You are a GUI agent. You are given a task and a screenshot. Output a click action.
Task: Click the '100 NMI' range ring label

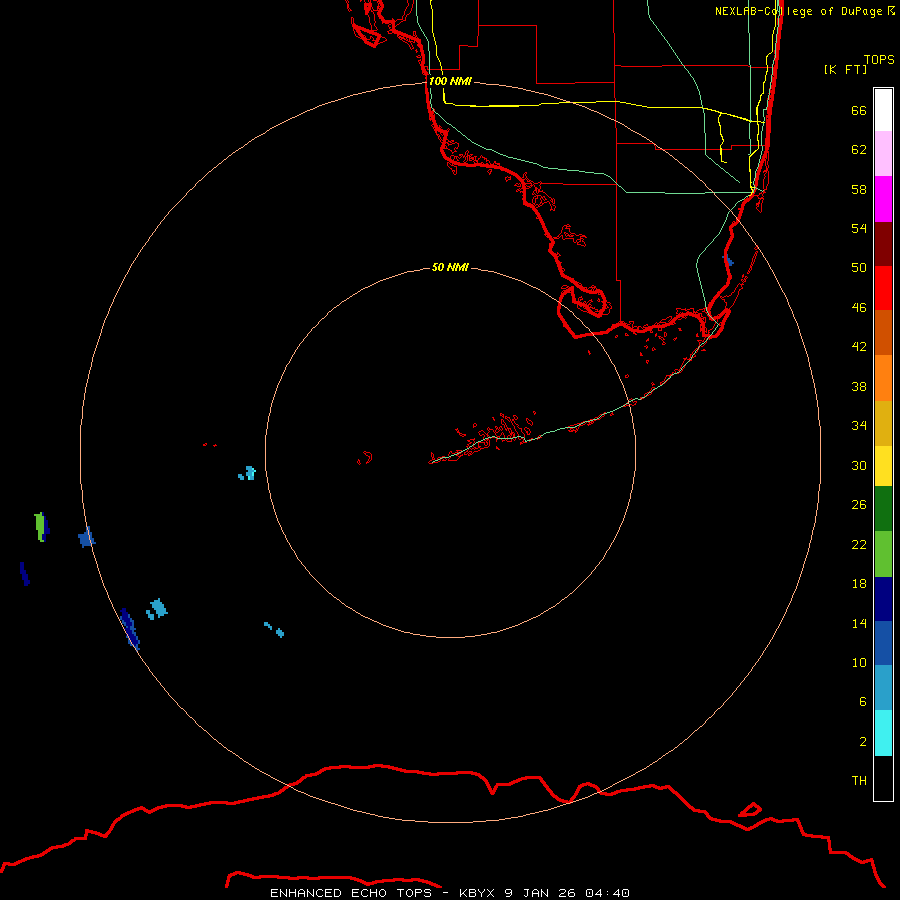click(x=450, y=82)
